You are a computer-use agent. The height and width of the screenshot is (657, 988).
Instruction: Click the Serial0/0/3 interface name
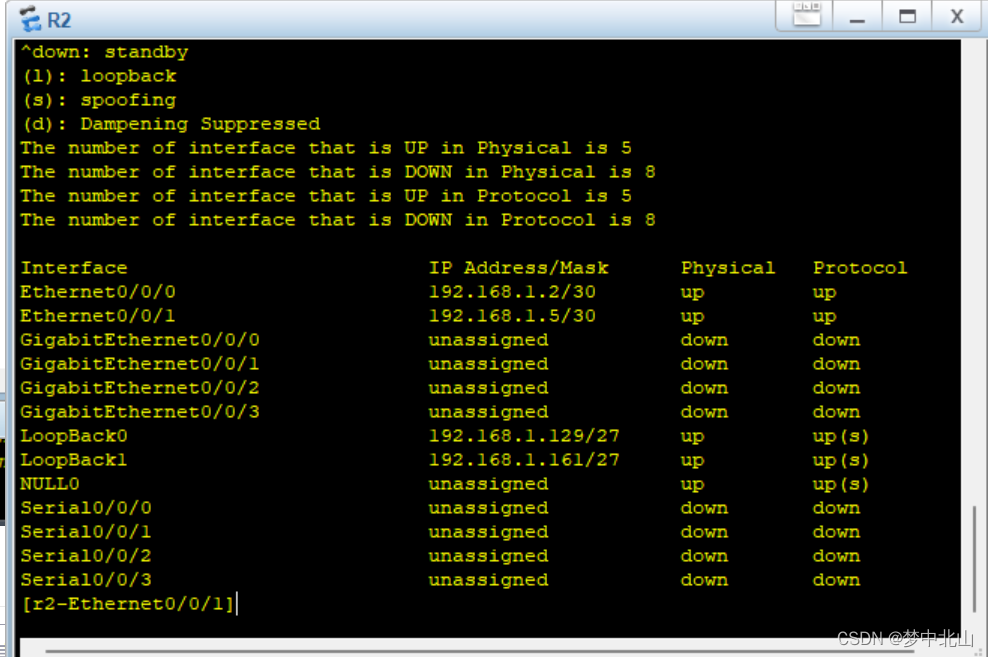click(86, 580)
